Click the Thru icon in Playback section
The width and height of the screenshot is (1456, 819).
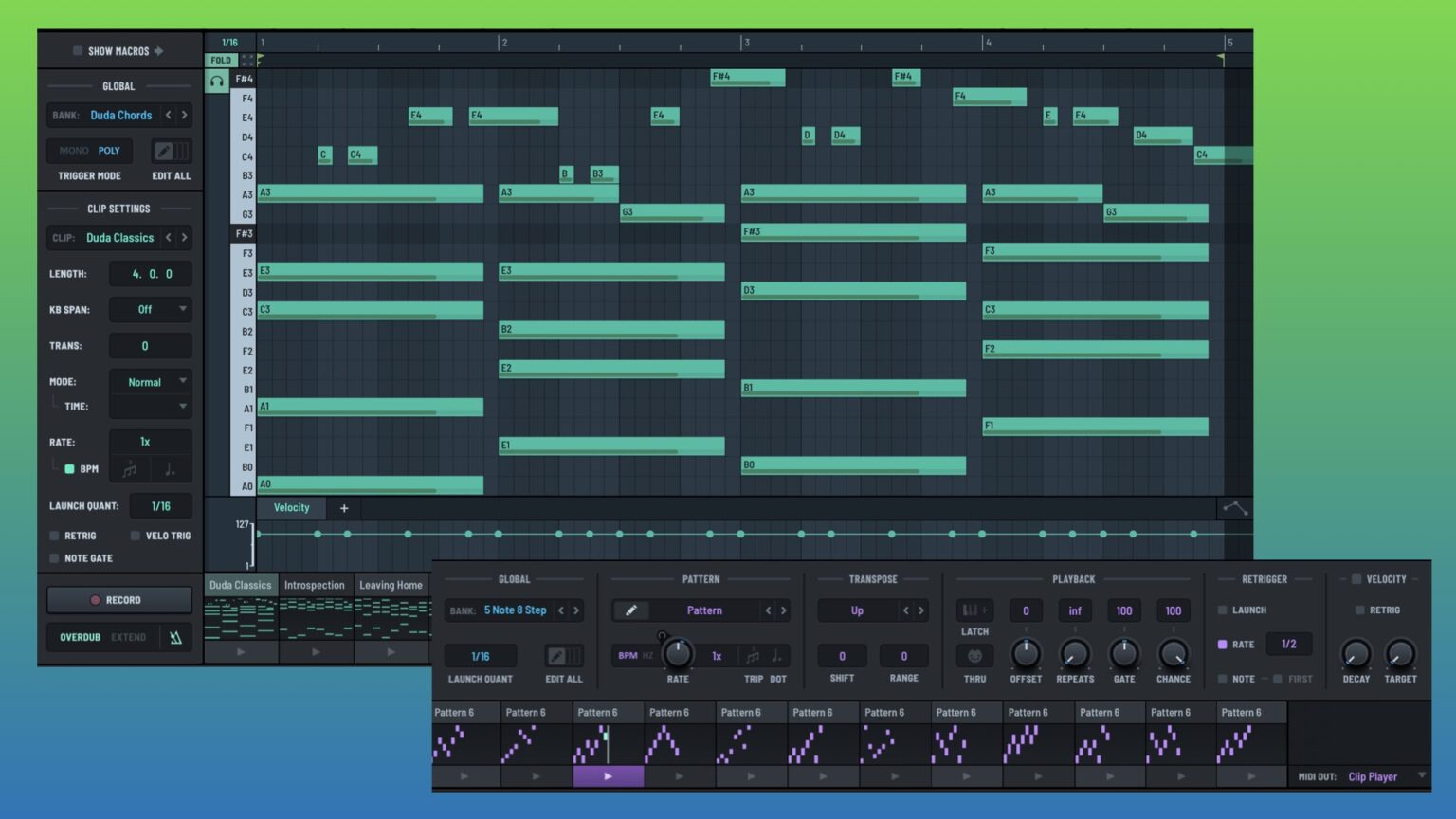click(x=974, y=656)
